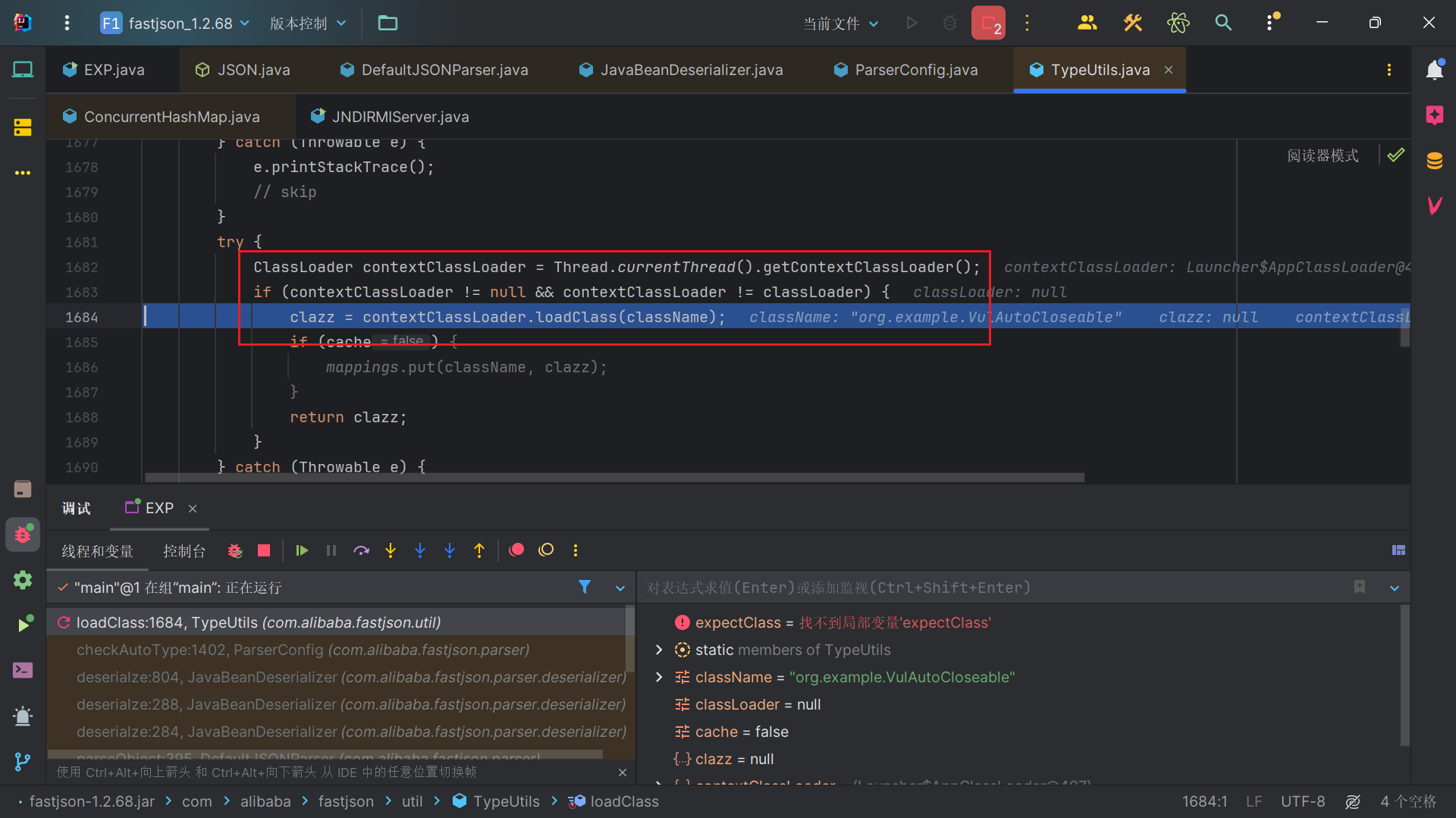The image size is (1456, 818).
Task: Select frame deserialze:288, JavaBeanDeserializer
Action: coord(337,704)
